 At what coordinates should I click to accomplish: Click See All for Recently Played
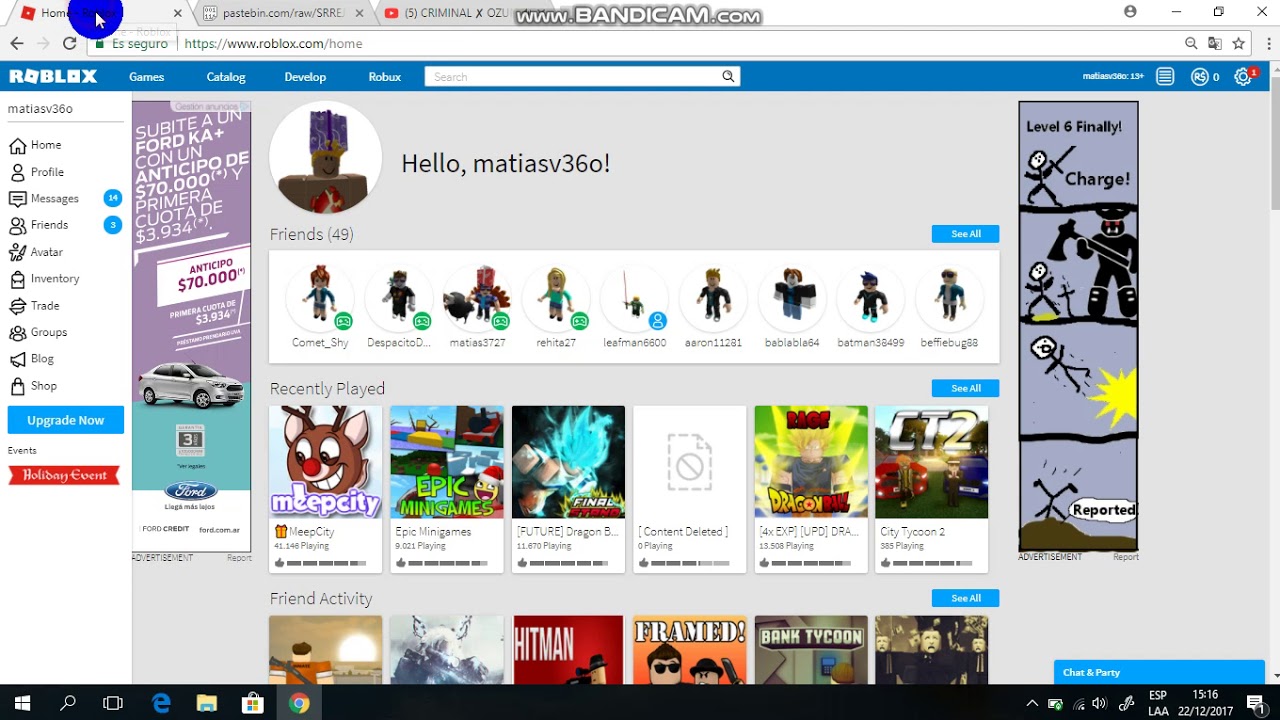click(x=965, y=388)
